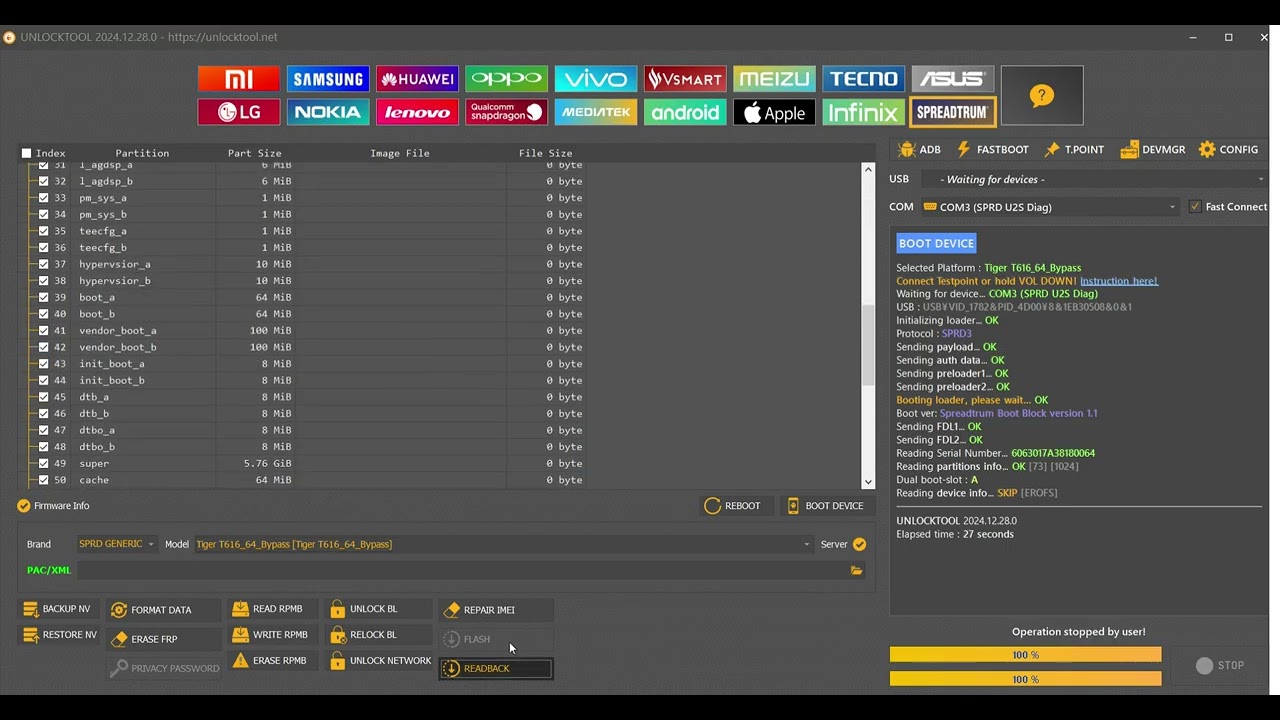Open the Huawei brand tab
1280x720 pixels.
tap(417, 79)
